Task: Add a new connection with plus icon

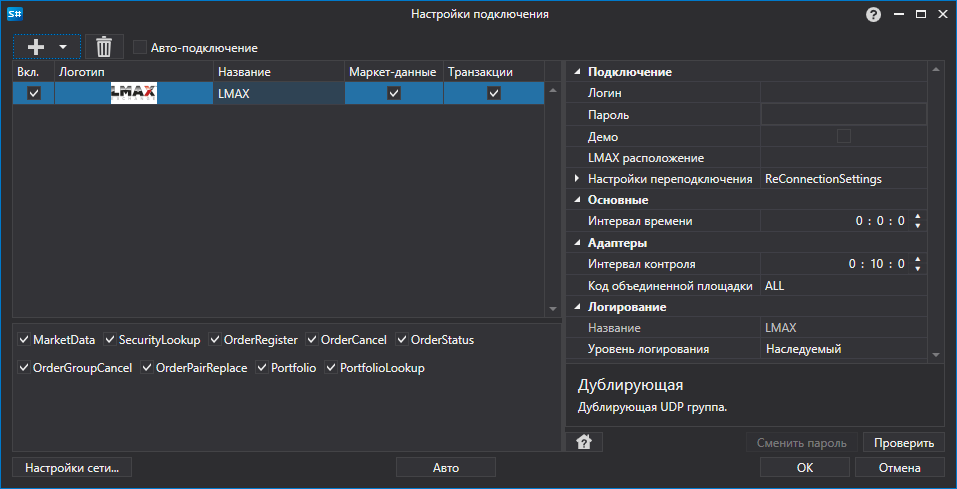Action: (x=36, y=47)
